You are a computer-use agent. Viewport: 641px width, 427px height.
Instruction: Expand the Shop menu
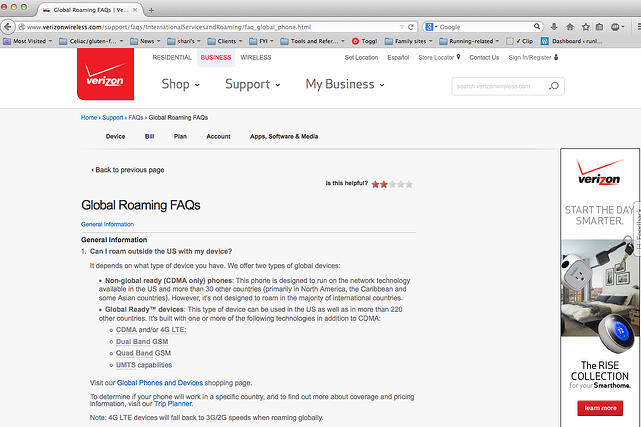pos(181,84)
